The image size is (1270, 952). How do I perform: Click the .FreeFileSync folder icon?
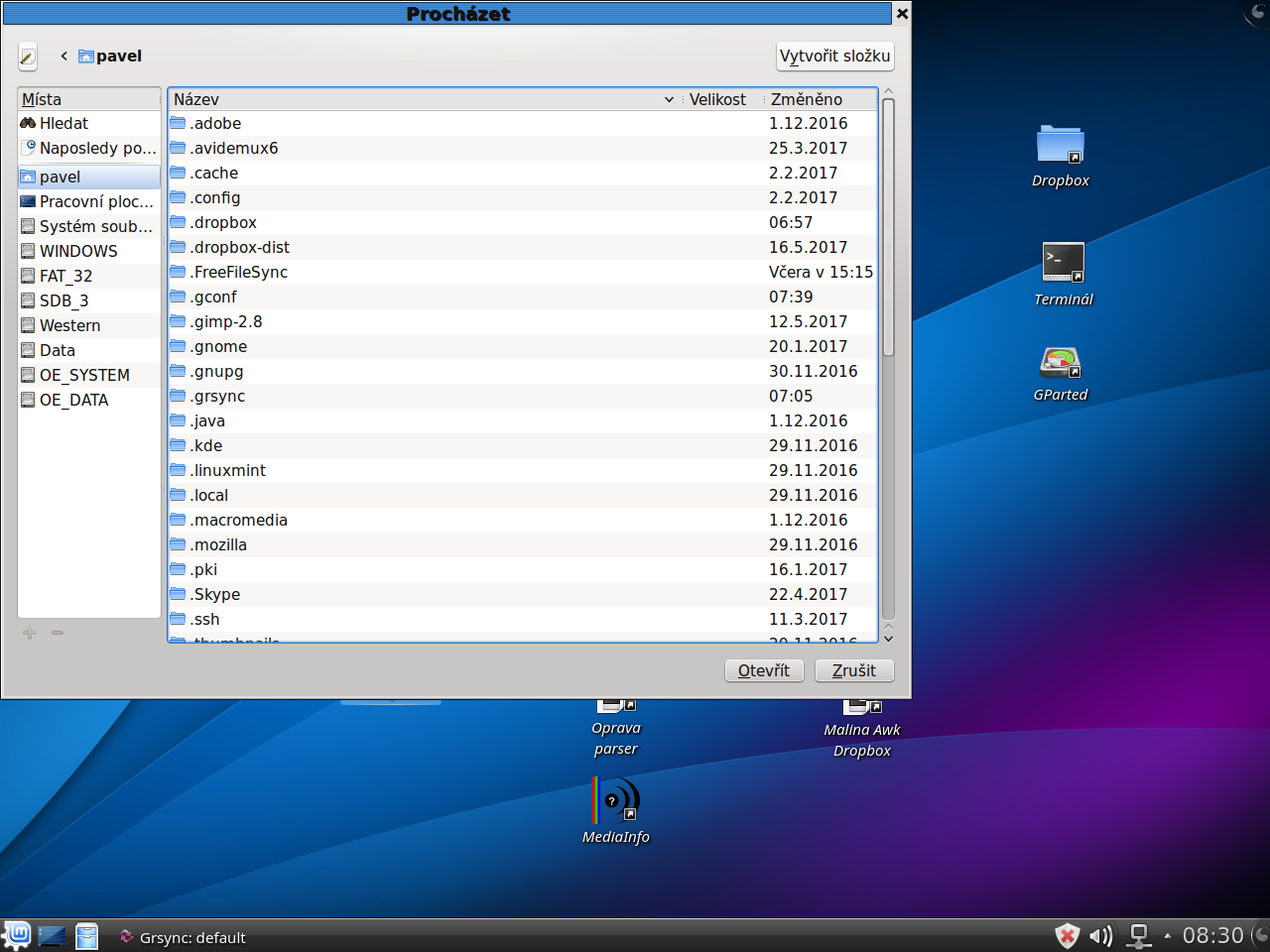[178, 272]
